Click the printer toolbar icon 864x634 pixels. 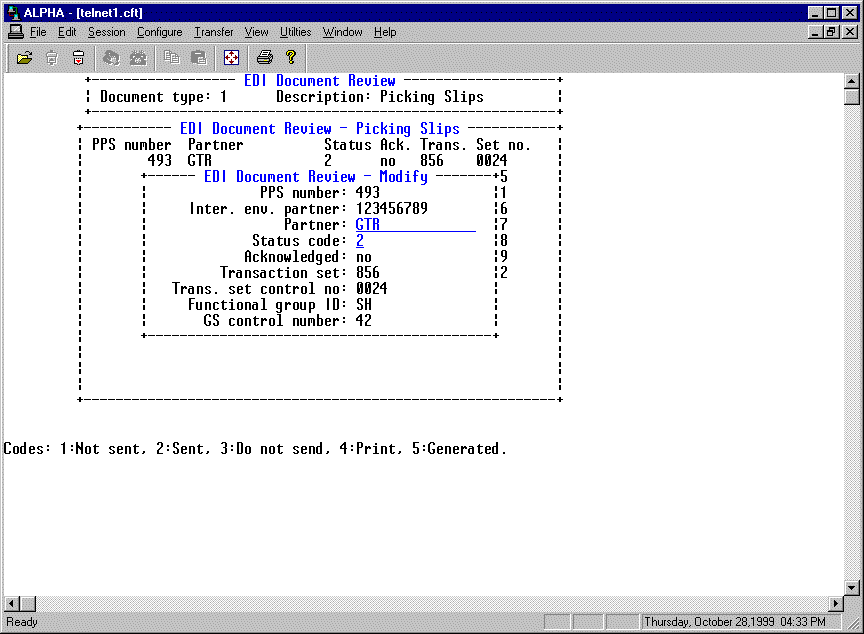264,57
